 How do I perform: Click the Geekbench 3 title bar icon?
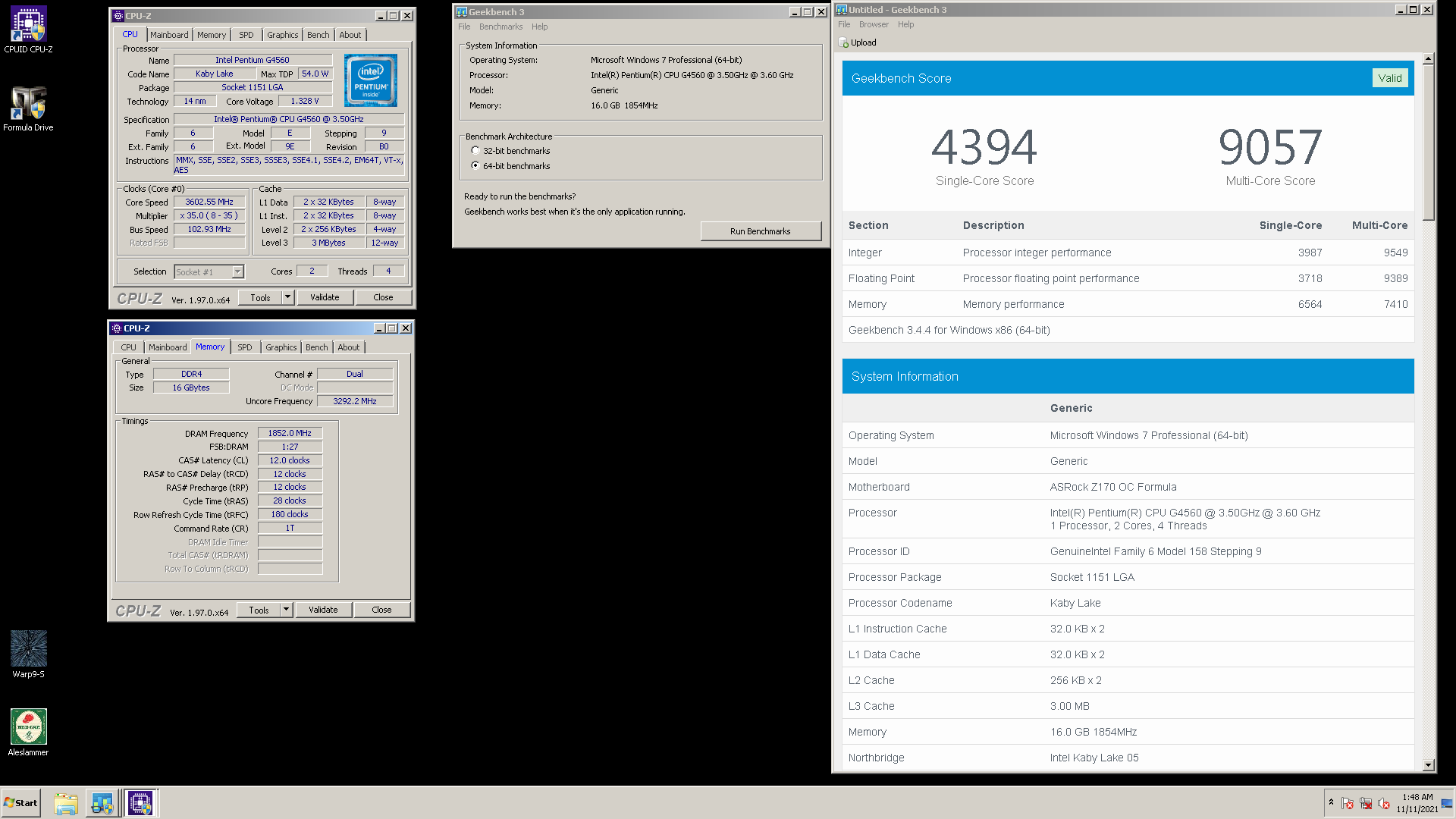tap(461, 11)
